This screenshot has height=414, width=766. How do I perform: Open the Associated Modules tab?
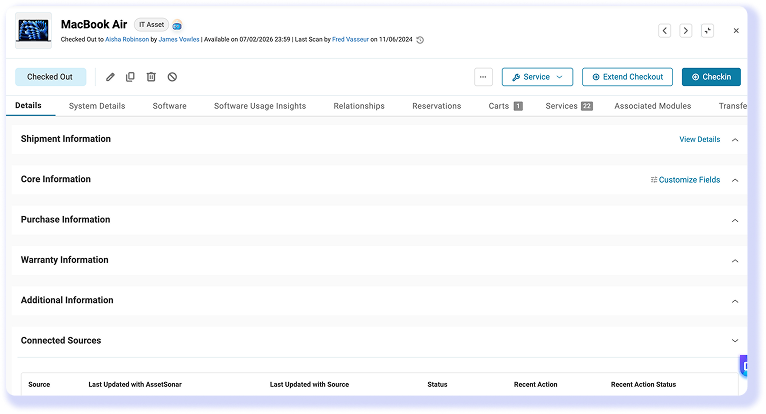[x=653, y=106]
